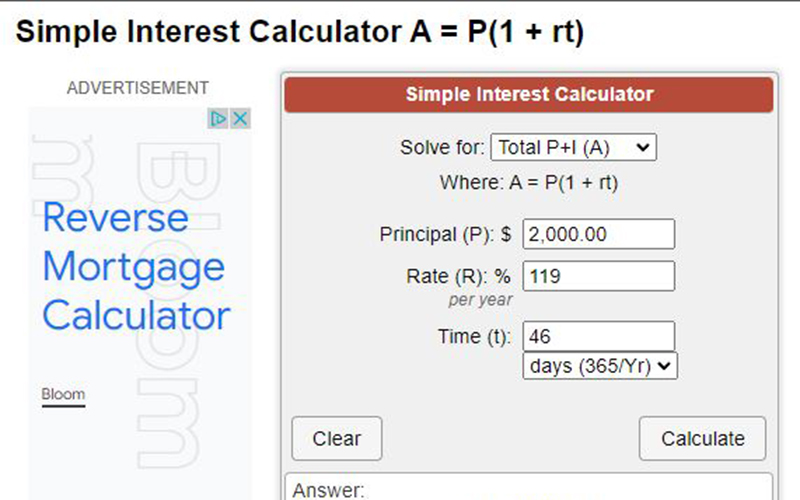Open the Solve for dropdown
800x500 pixels.
[x=573, y=147]
